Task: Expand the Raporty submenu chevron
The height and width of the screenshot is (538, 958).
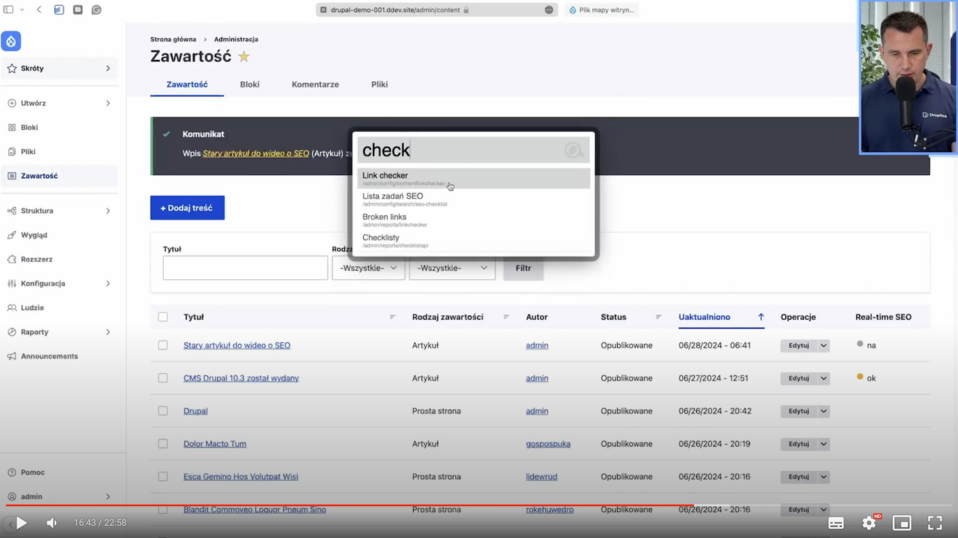Action: 108,332
